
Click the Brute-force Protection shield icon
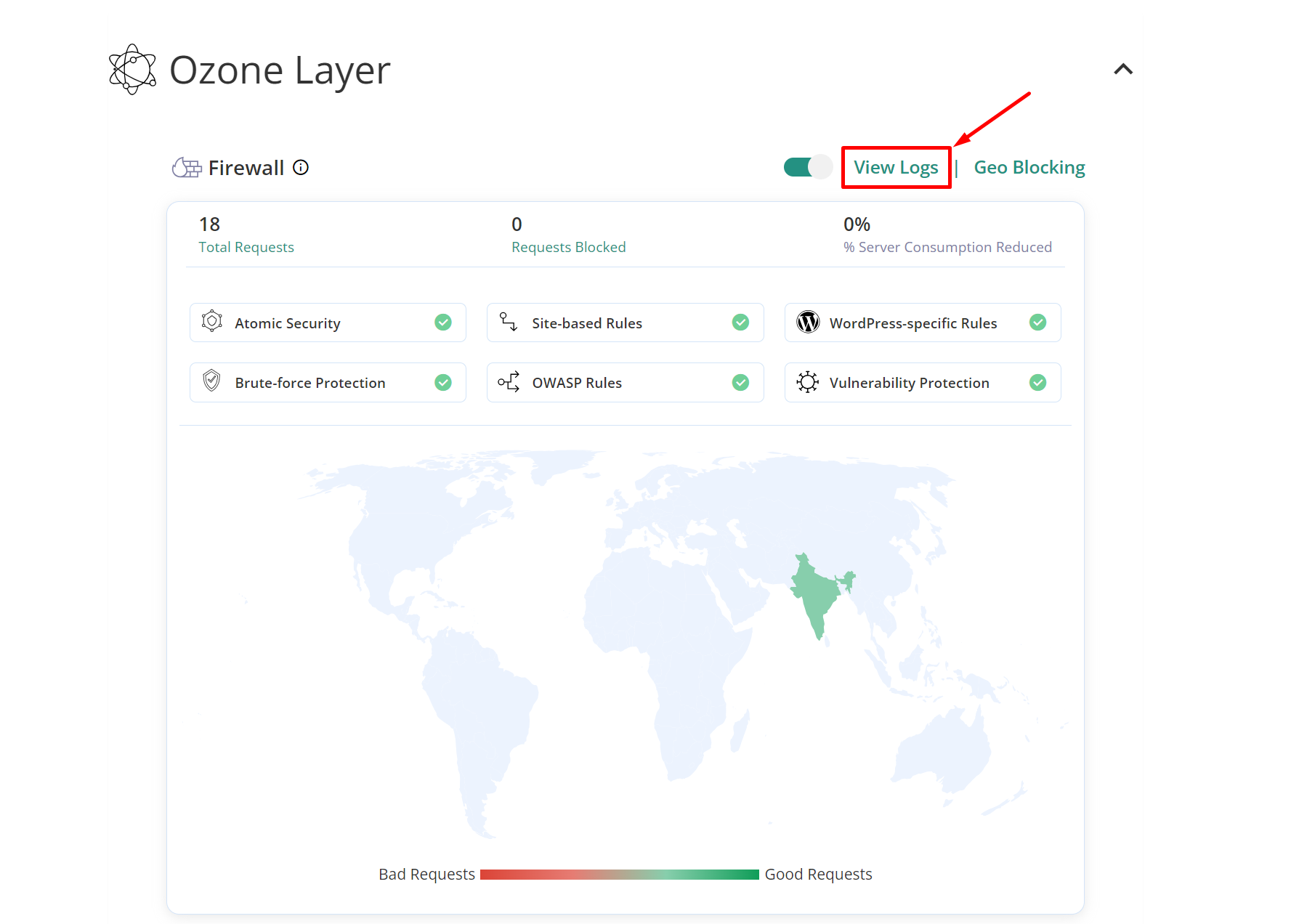click(x=211, y=381)
